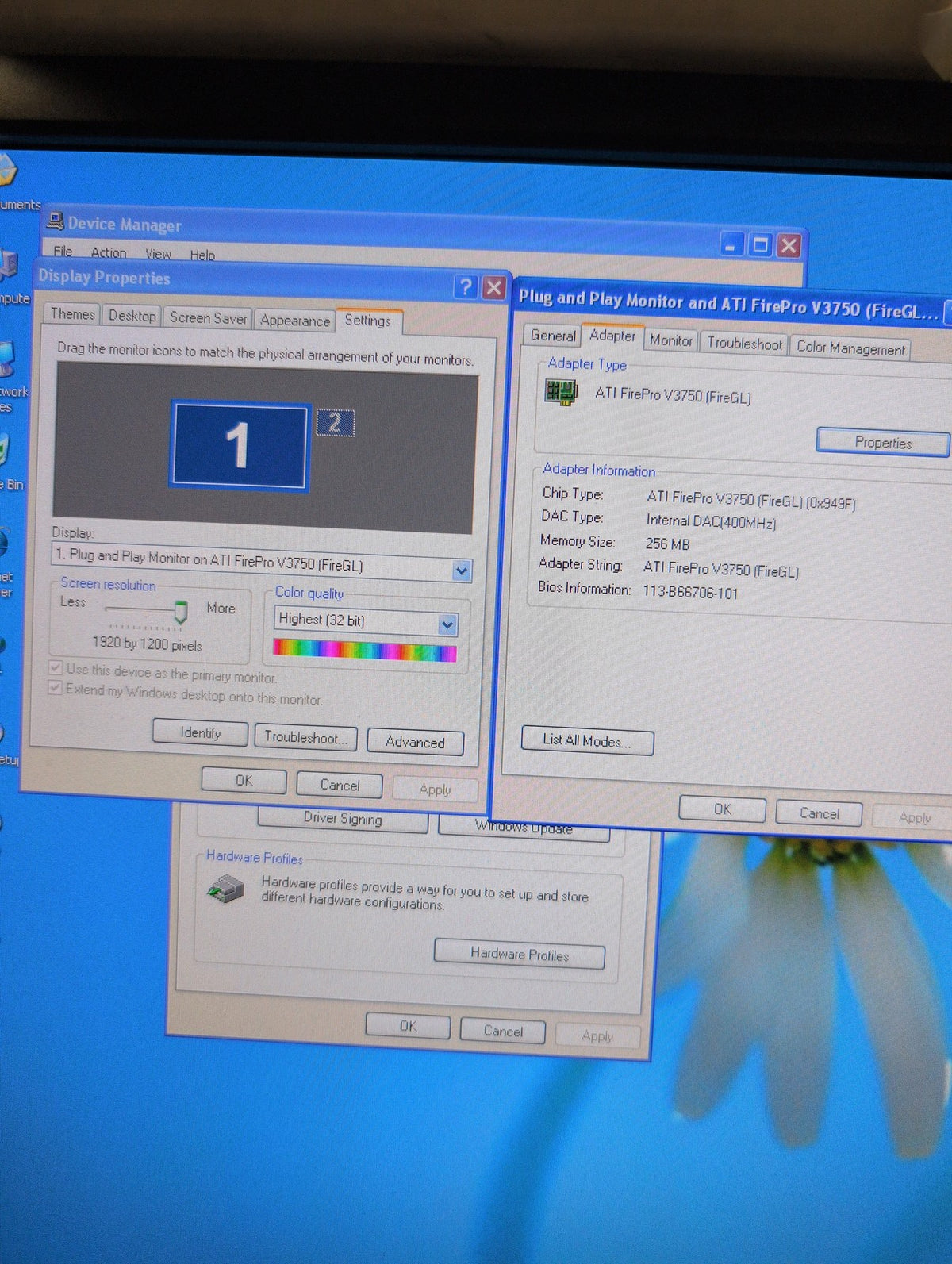Click the Identify button
952x1264 pixels.
(x=200, y=732)
